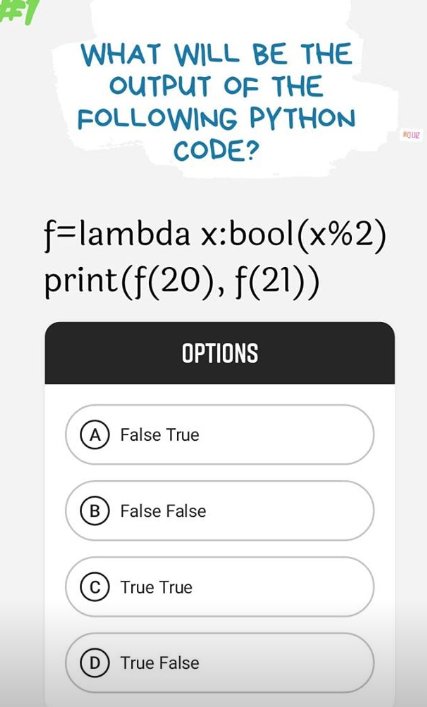Select the f=lambda code line
This screenshot has width=427, height=707.
[x=215, y=236]
